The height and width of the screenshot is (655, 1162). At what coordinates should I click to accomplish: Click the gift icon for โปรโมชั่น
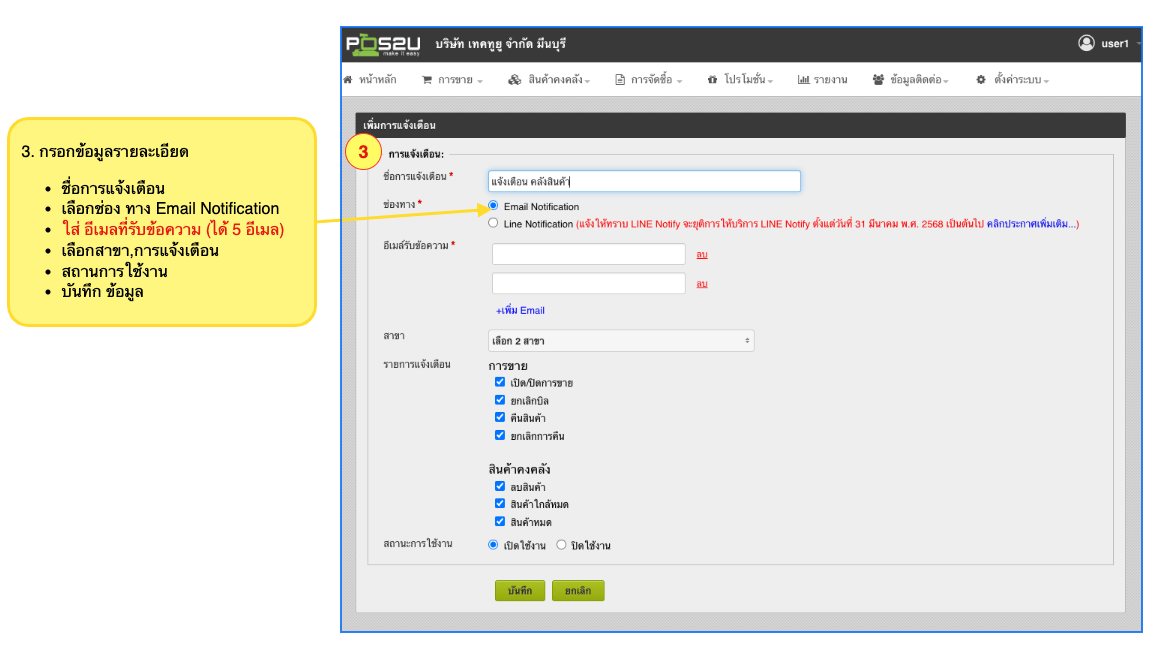coord(712,79)
